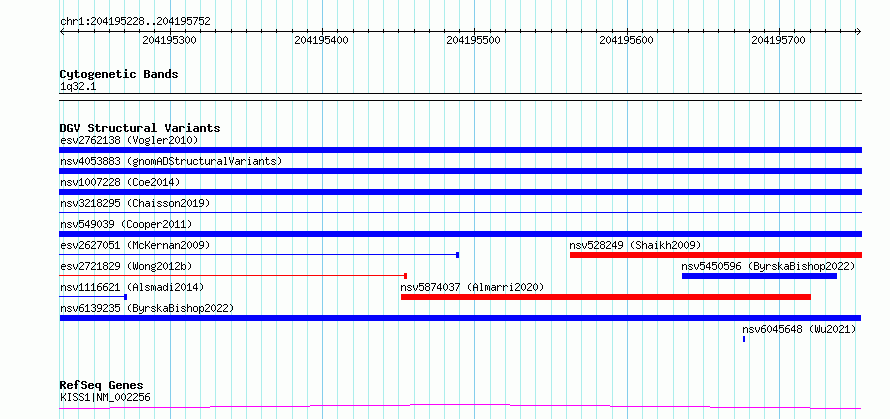Click the RefSeq Genes track title
890x419 pixels.
pos(101,386)
